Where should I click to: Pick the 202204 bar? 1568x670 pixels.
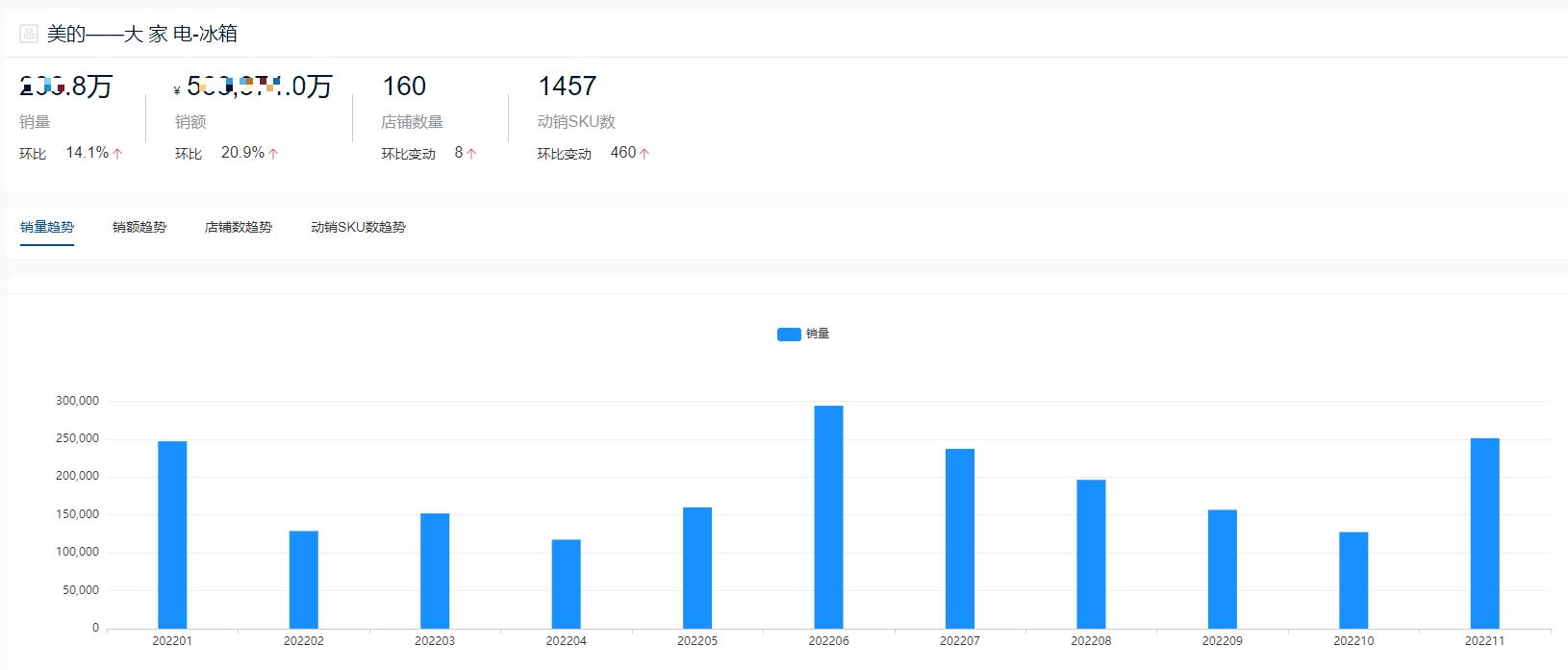566,584
